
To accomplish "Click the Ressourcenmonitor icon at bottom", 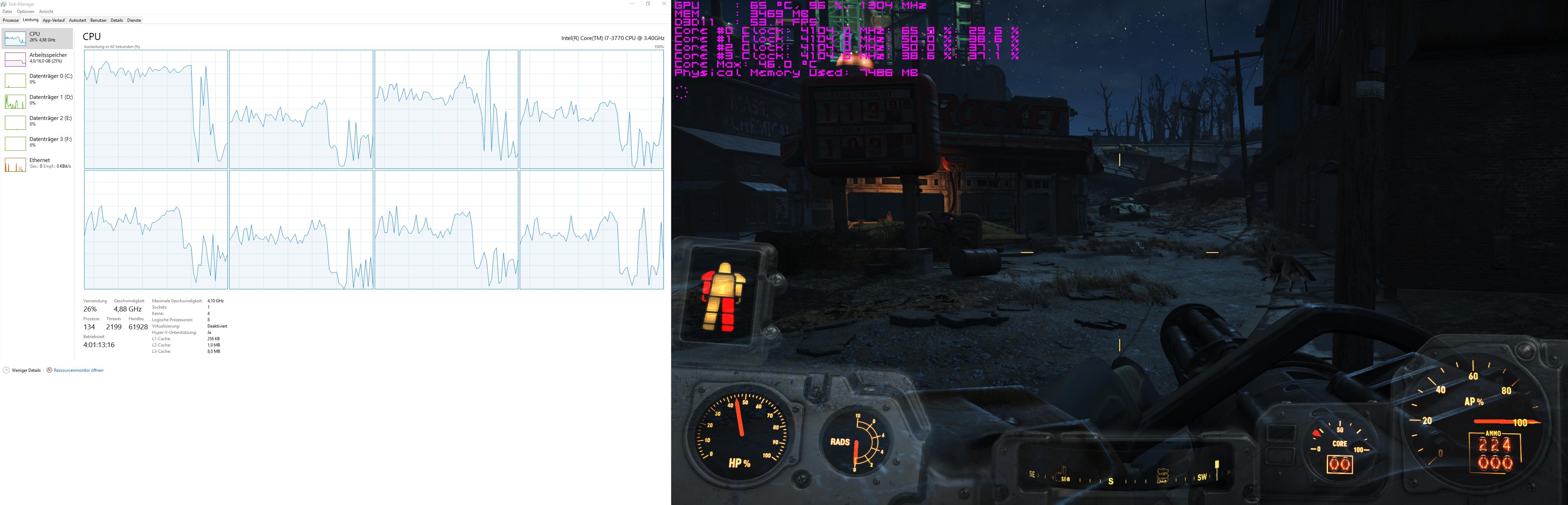I will click(x=50, y=370).
